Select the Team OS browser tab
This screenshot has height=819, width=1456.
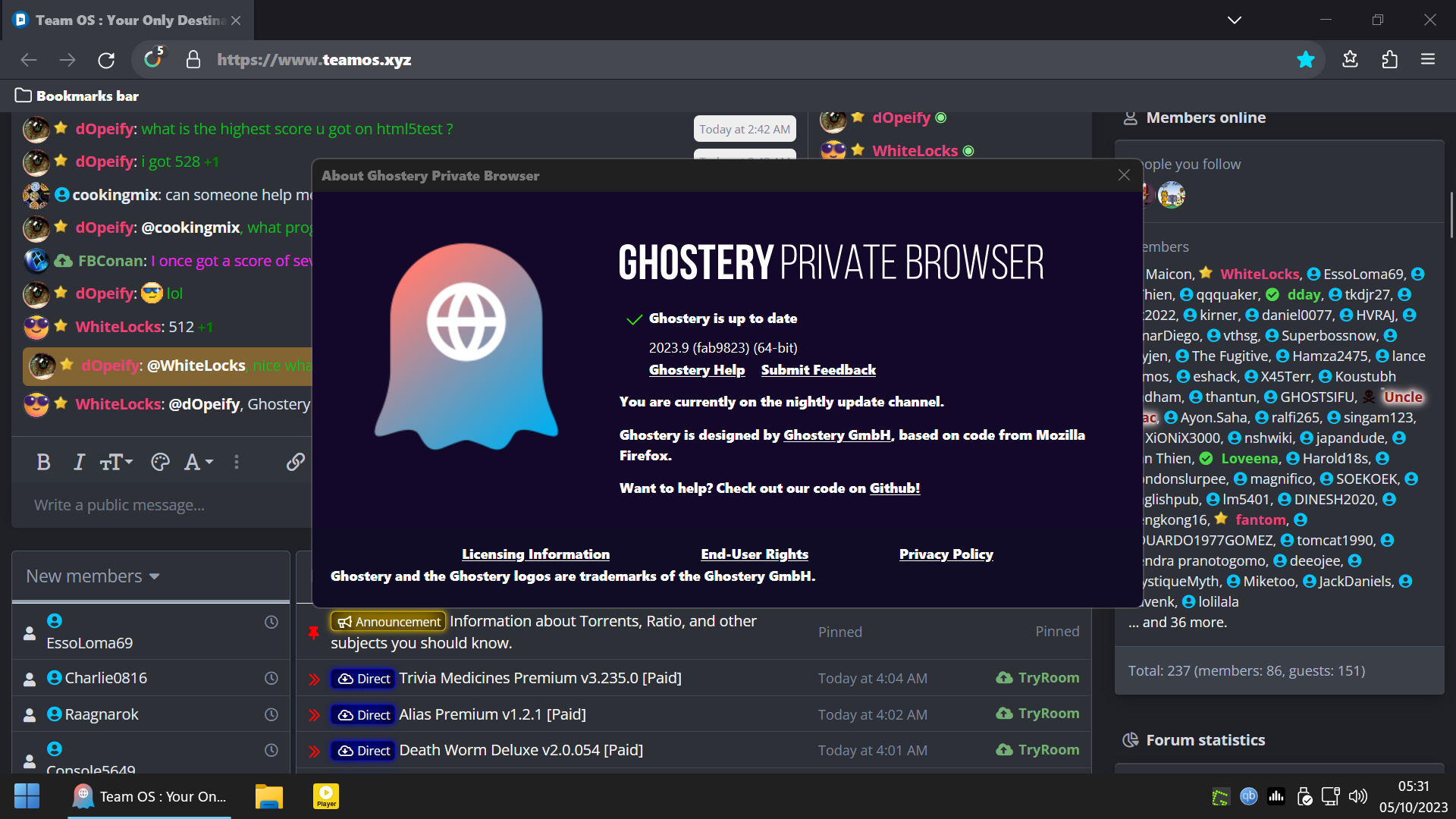point(128,20)
